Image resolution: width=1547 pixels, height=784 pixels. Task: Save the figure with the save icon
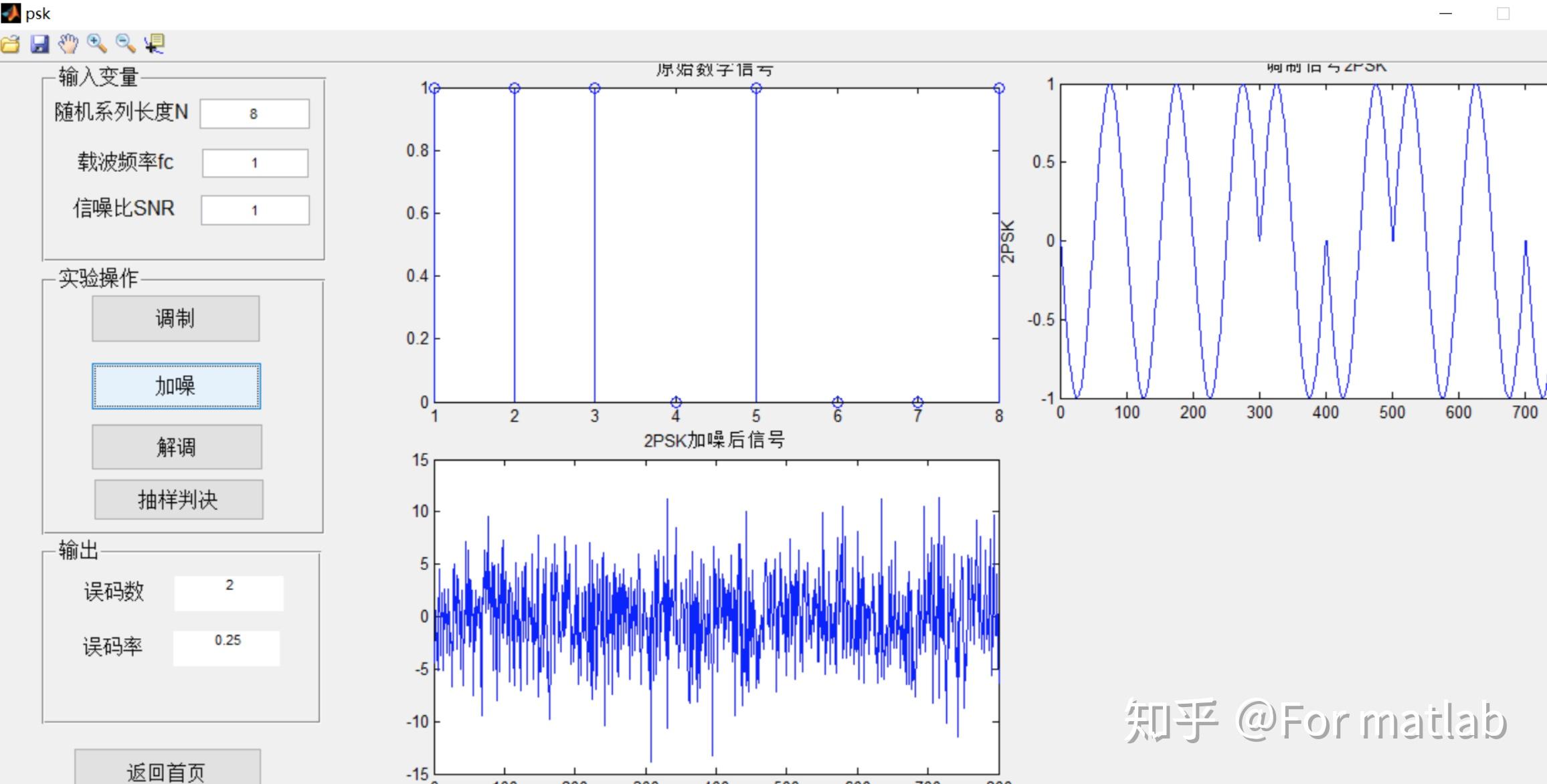(39, 43)
